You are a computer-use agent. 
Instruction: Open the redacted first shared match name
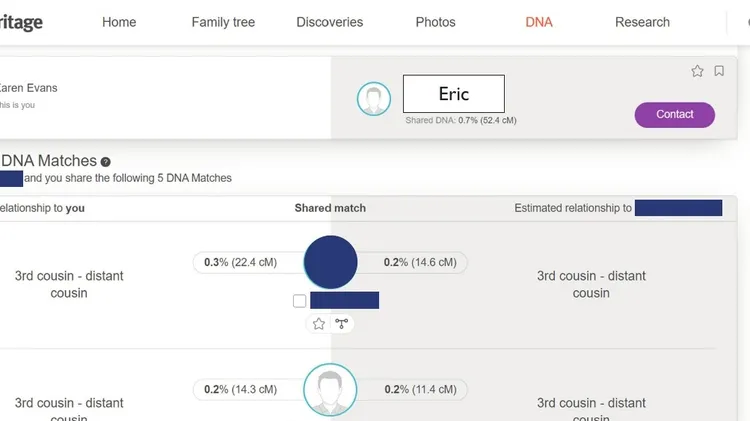click(x=344, y=300)
